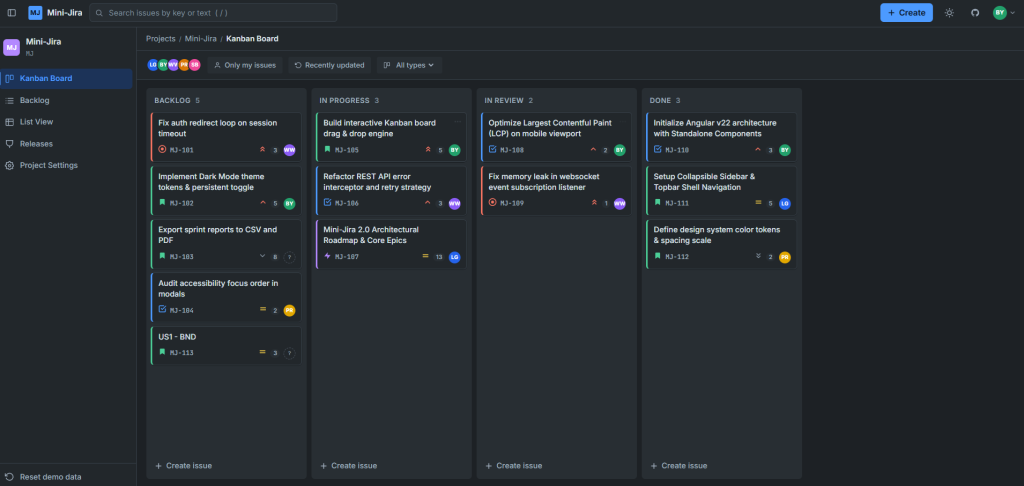Create issue in Backlog column
1024x486 pixels.
(184, 466)
